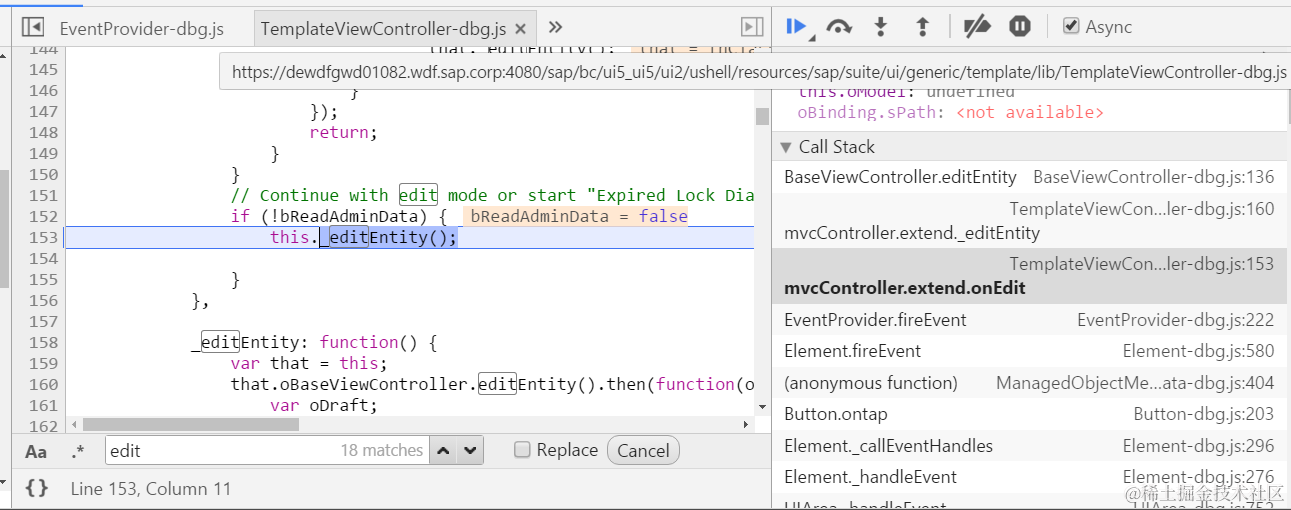Select the (anonymous function) call frame
1291x510 pixels.
point(1029,383)
